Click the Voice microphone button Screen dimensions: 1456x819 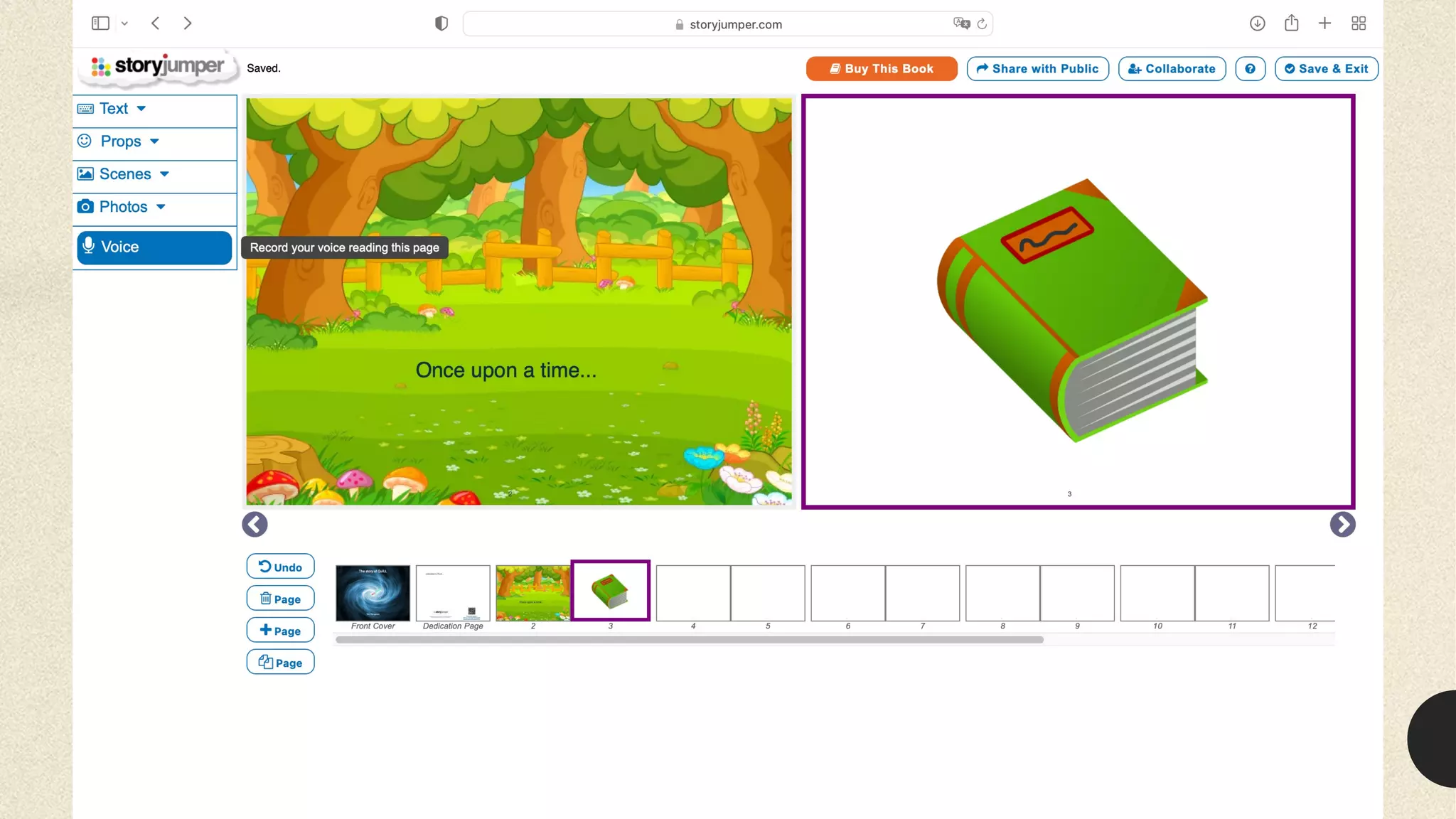154,247
